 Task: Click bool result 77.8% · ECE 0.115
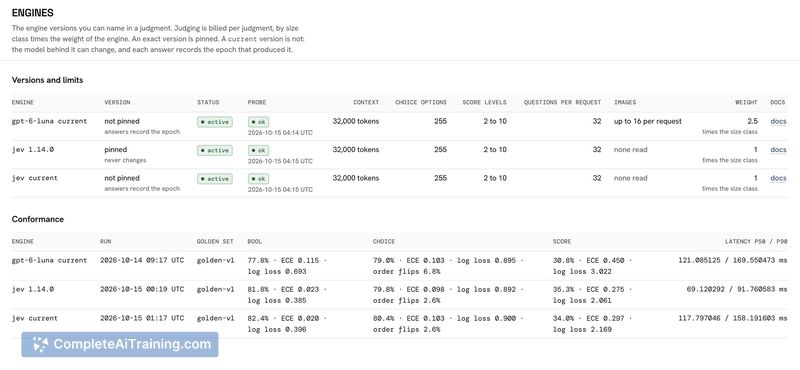pos(283,260)
